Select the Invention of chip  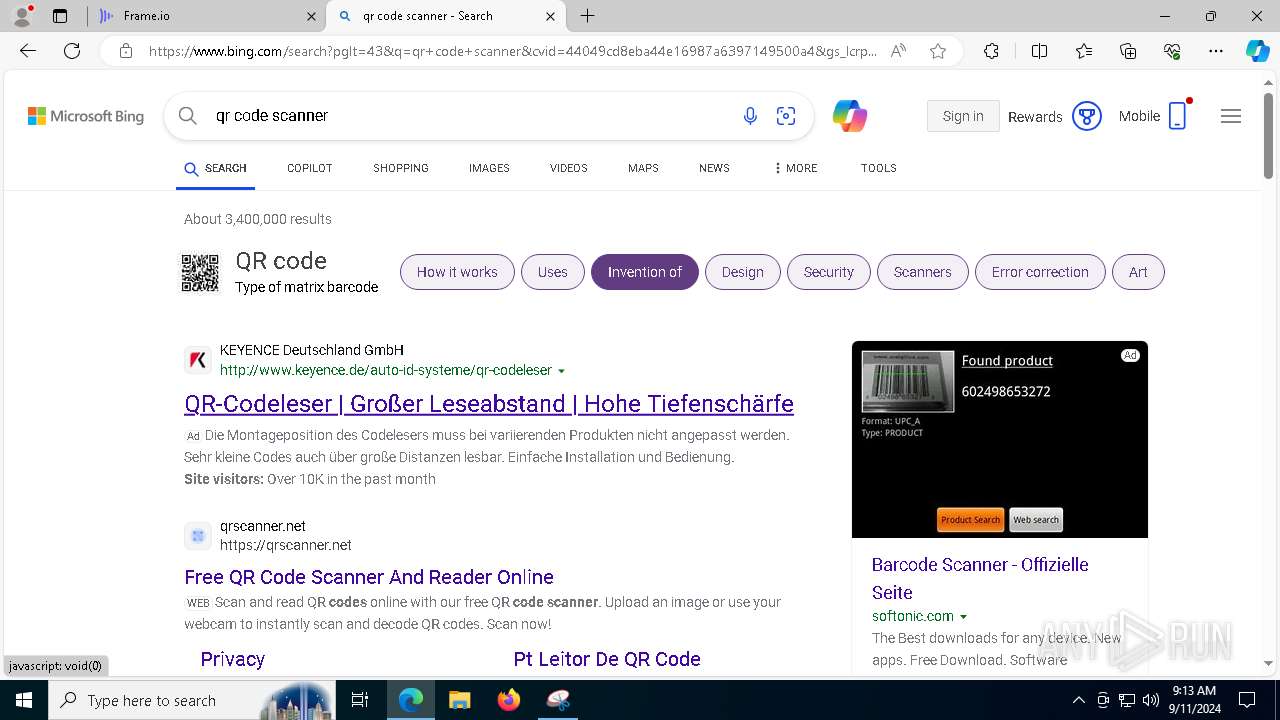[645, 272]
